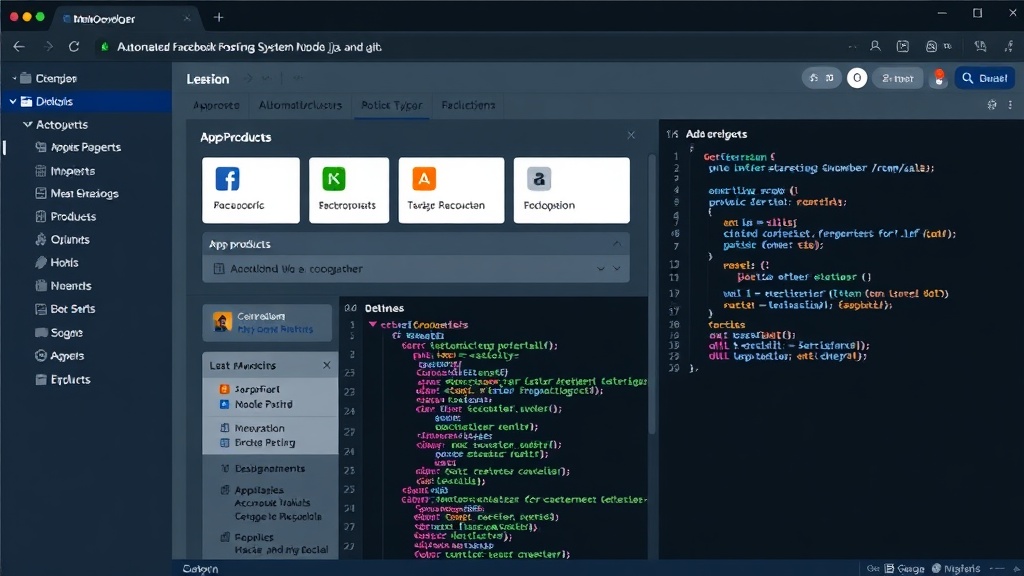Close the AppProducts panel
The width and height of the screenshot is (1024, 576).
pyautogui.click(x=631, y=135)
